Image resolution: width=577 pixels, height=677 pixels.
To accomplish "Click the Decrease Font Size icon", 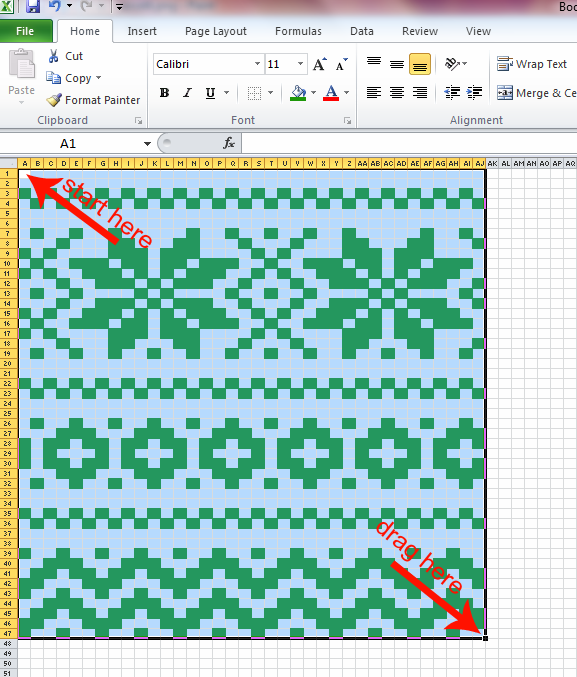I will tap(342, 64).
